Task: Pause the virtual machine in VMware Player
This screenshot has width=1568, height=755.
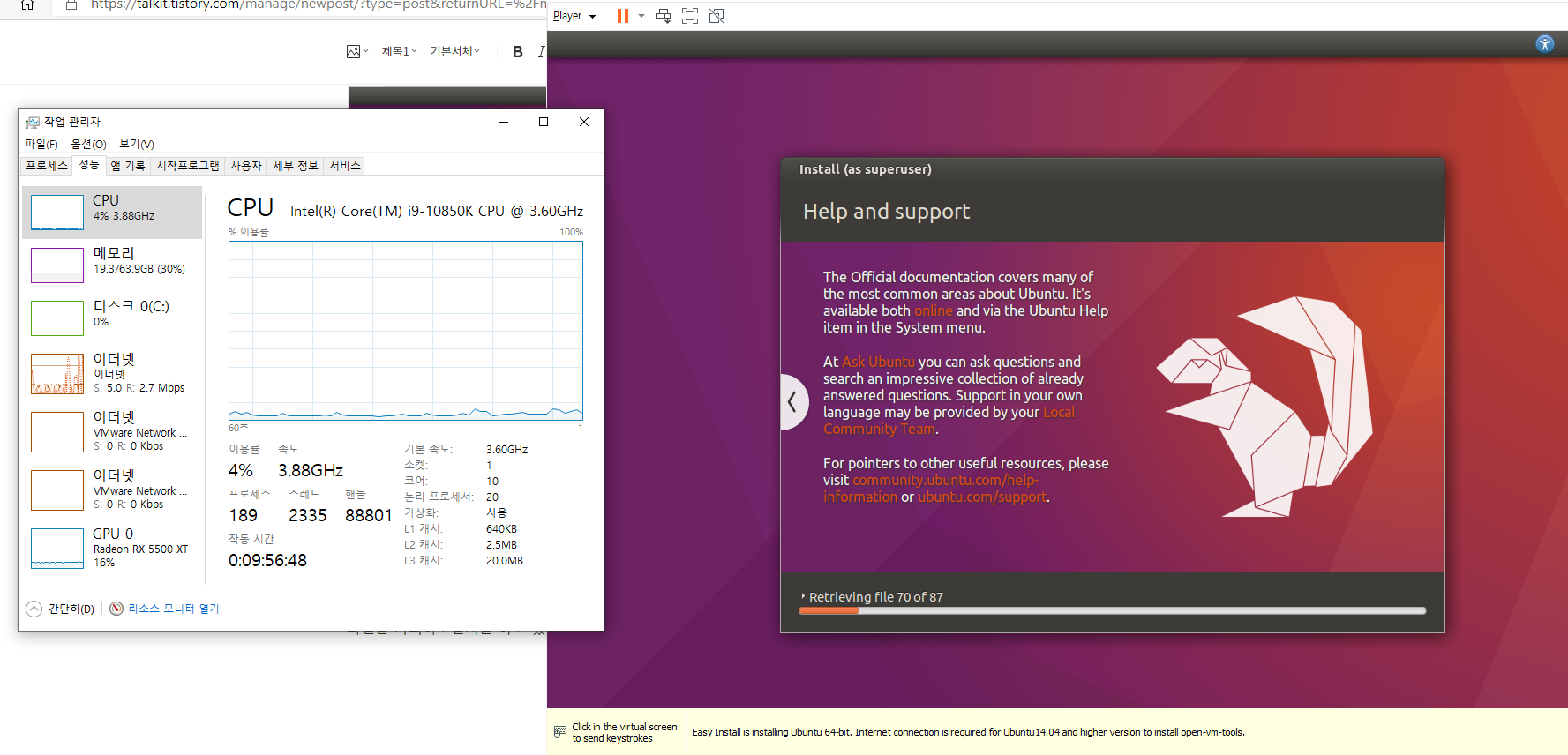Action: coord(623,16)
